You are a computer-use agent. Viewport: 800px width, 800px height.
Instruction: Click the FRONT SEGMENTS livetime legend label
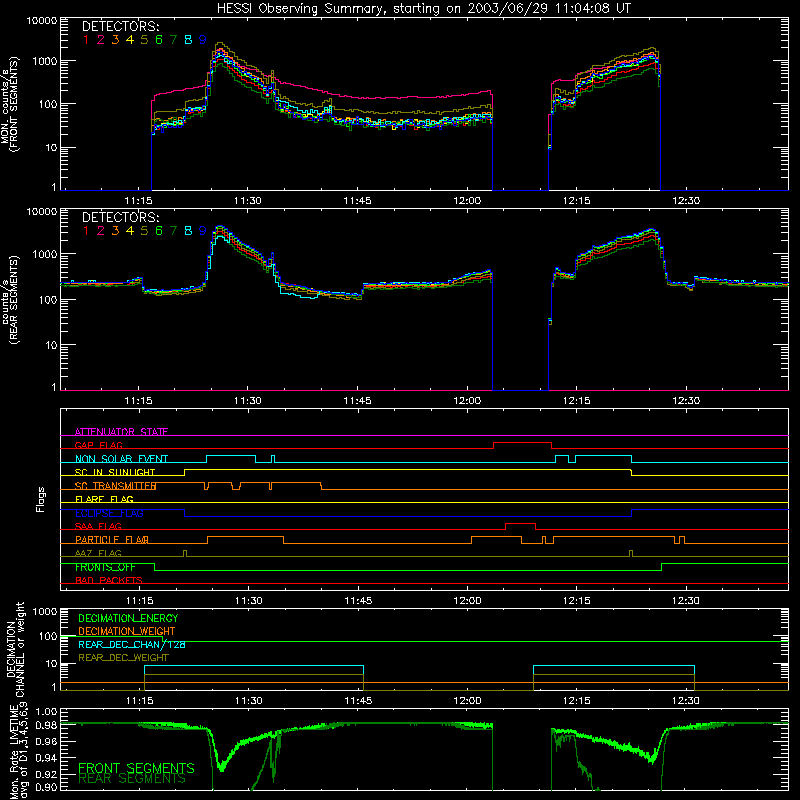[136, 768]
